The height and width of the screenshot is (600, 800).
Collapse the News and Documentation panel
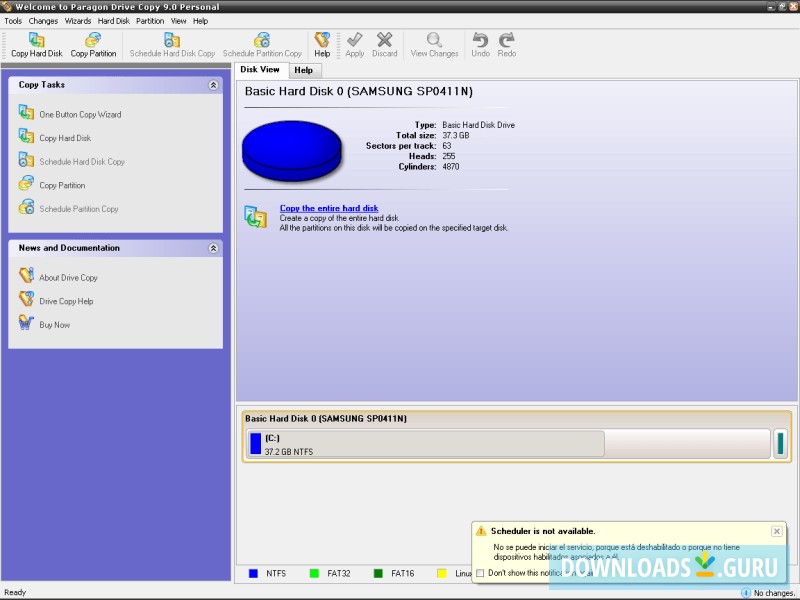(213, 248)
